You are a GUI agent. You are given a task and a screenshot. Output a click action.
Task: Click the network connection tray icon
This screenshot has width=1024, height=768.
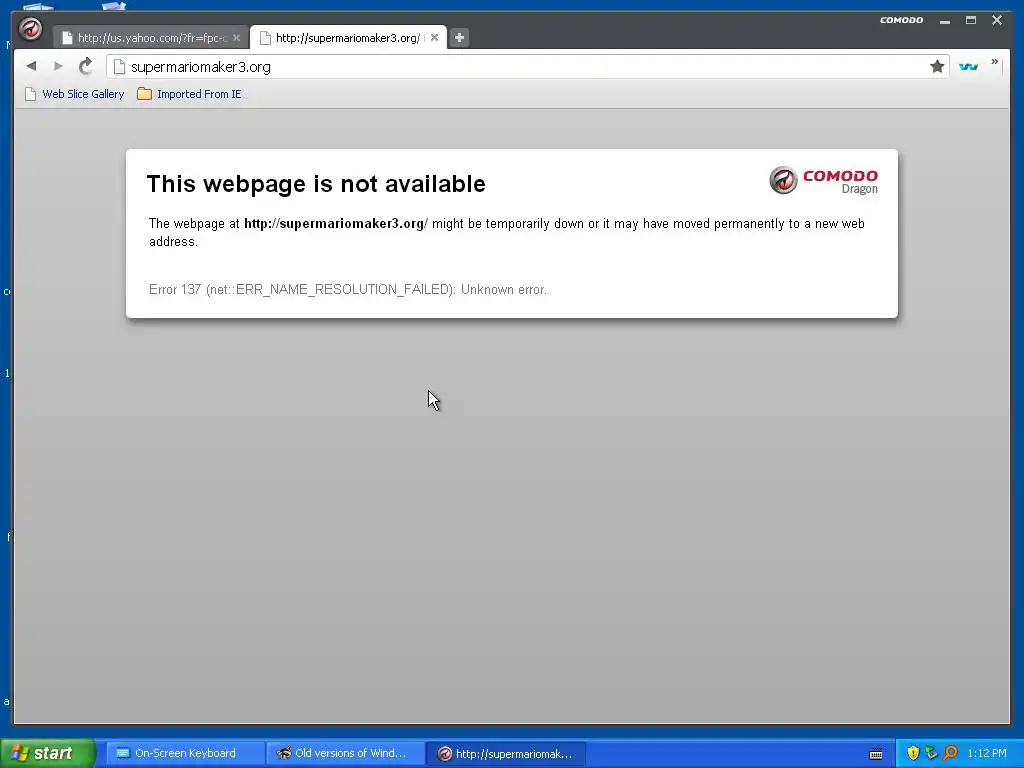pos(931,753)
